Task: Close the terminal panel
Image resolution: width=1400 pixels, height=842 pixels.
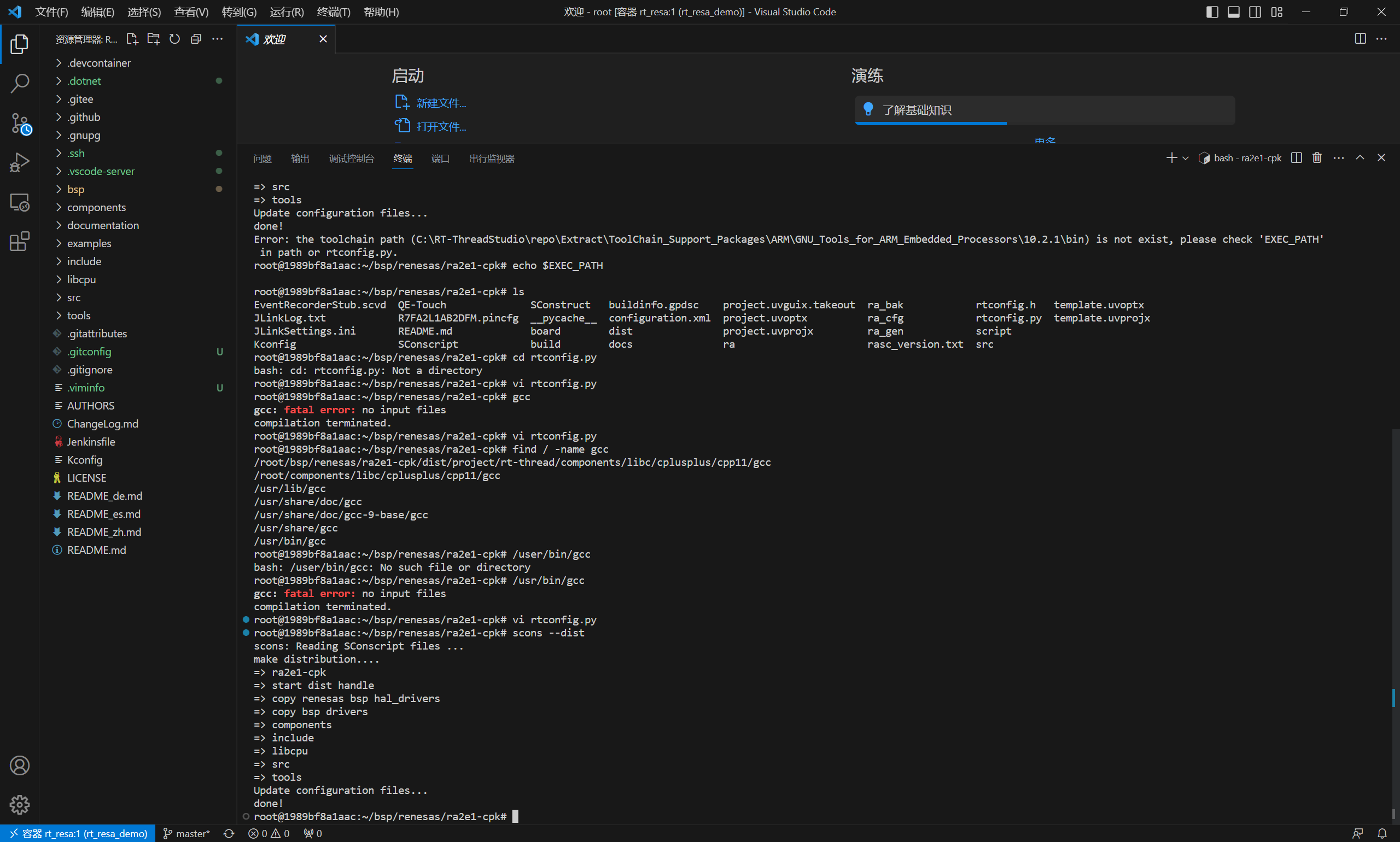Action: (1381, 157)
